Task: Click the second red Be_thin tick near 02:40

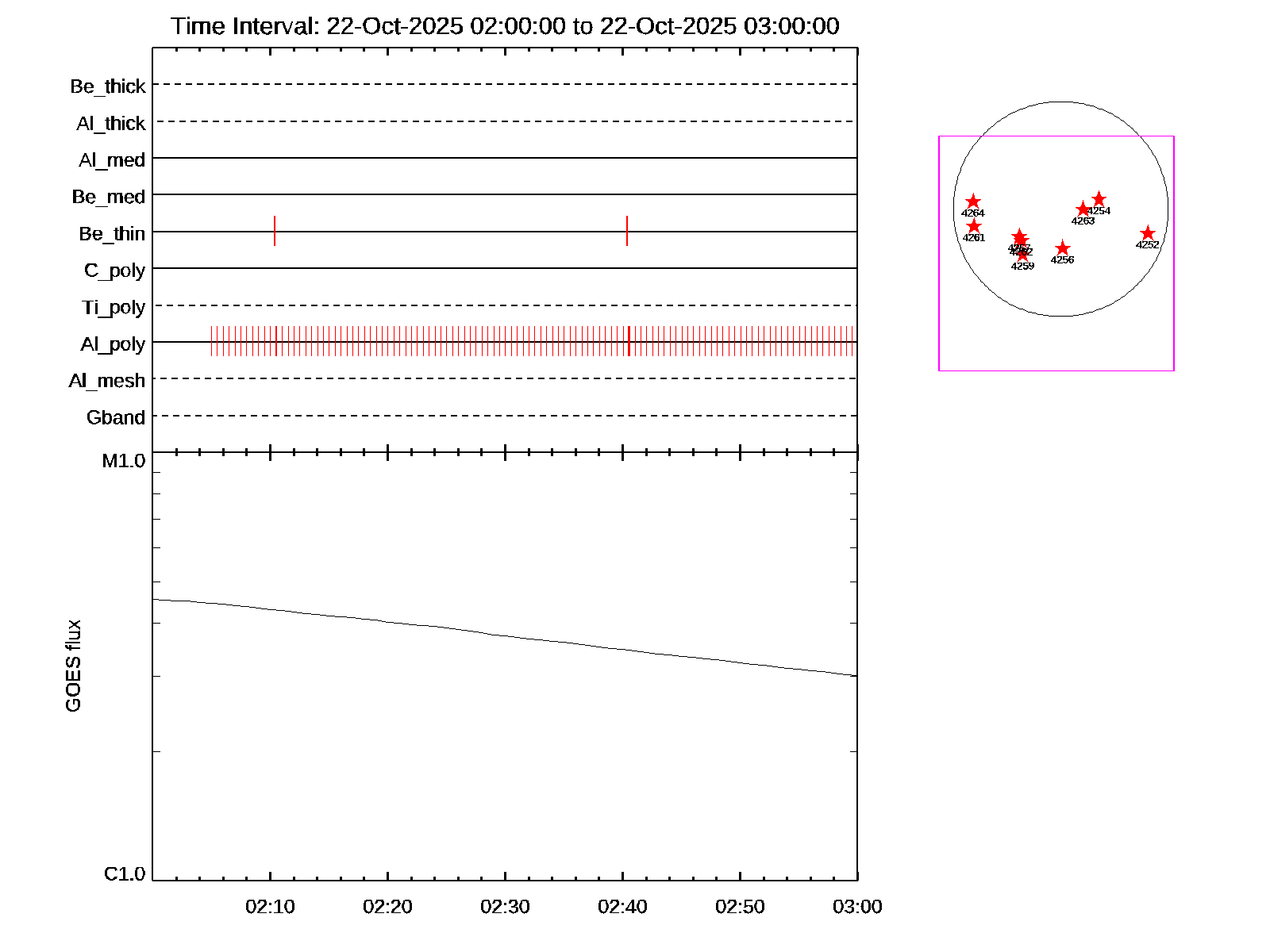Action: point(627,231)
